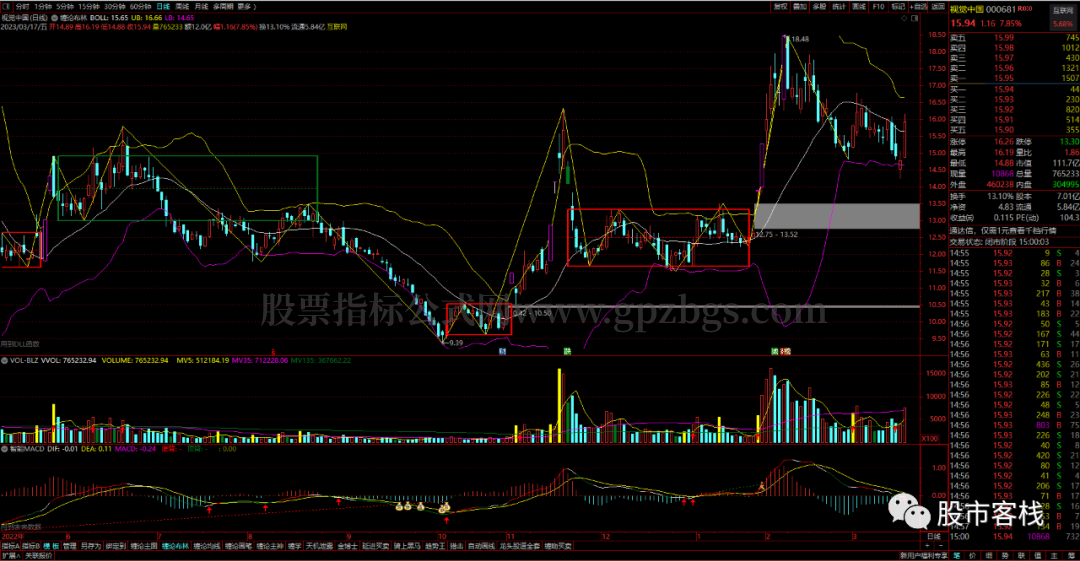The width and height of the screenshot is (1080, 562).
Task: Click the 缠论布林 indicator settings icon
Action: click(x=54, y=17)
